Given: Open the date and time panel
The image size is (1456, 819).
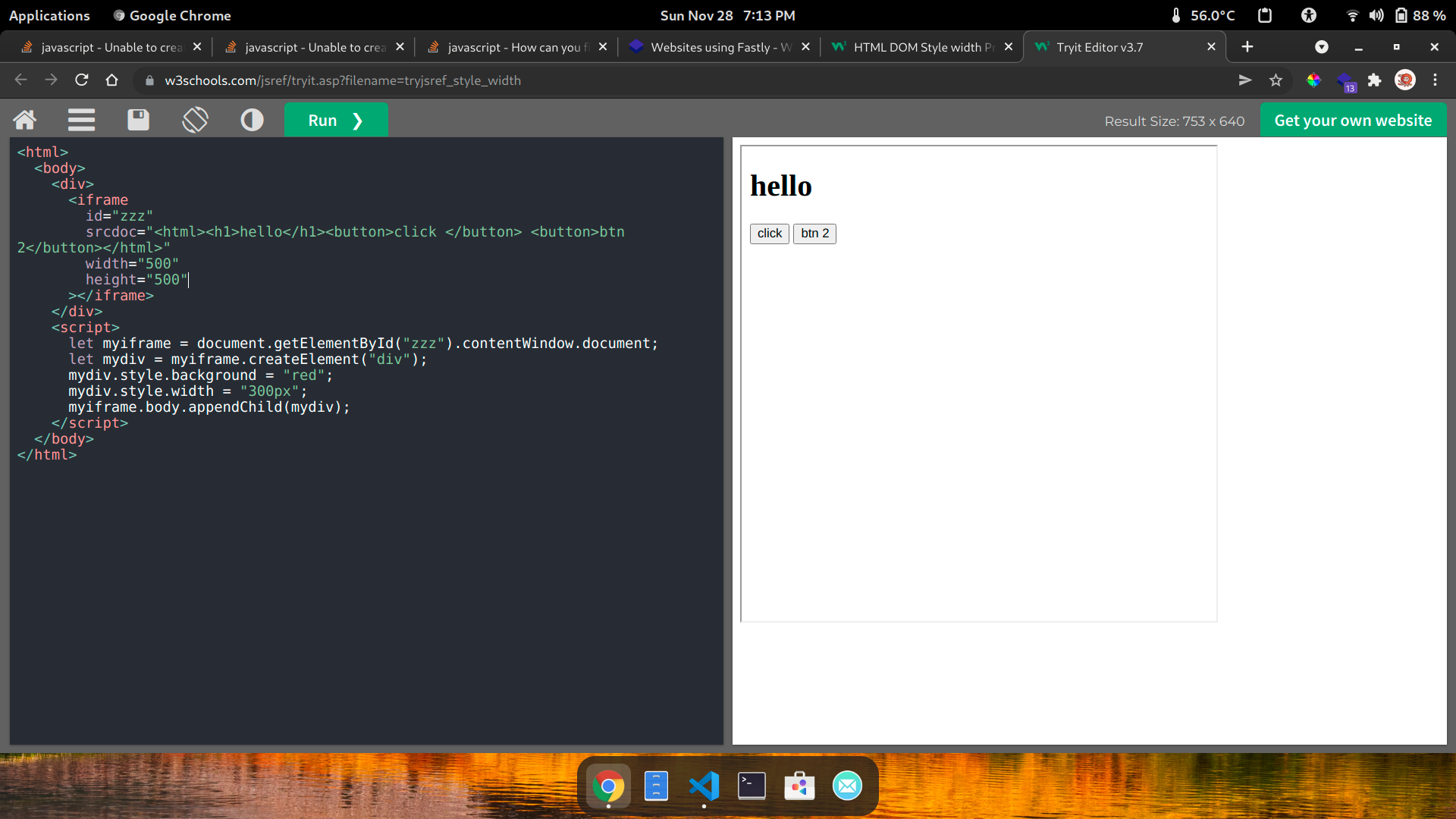Looking at the screenshot, I should (x=727, y=15).
